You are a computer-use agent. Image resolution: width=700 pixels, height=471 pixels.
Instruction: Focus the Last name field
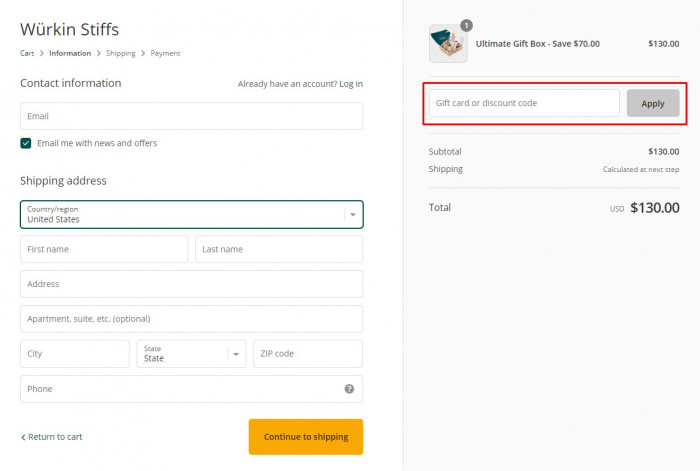tap(279, 249)
